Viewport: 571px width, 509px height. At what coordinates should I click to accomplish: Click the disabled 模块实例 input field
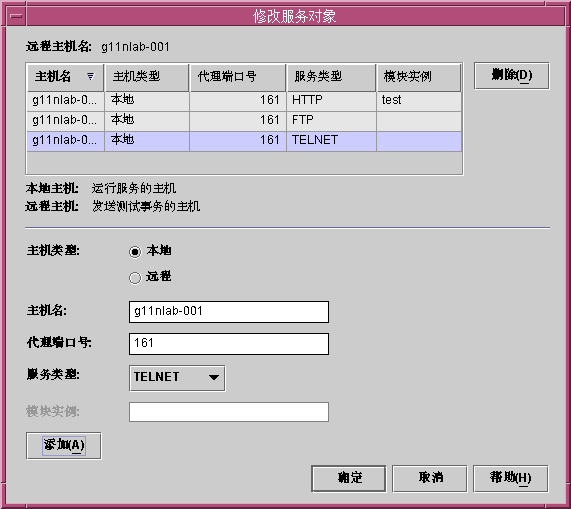coord(229,412)
